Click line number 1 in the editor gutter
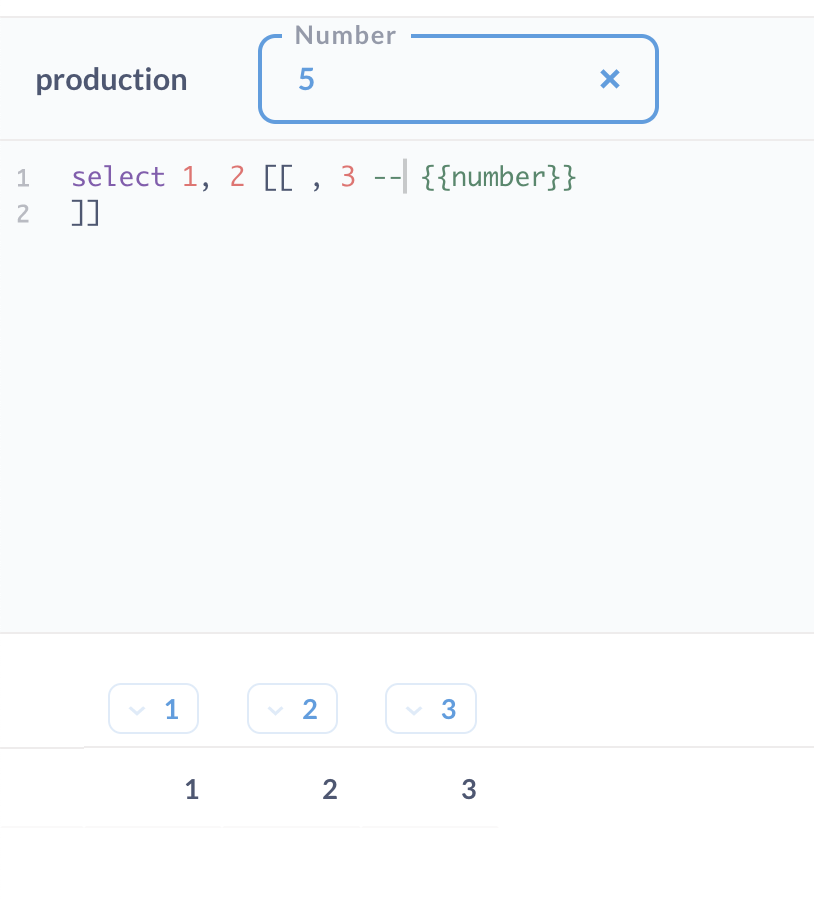Viewport: 814px width, 900px height. pyautogui.click(x=22, y=177)
